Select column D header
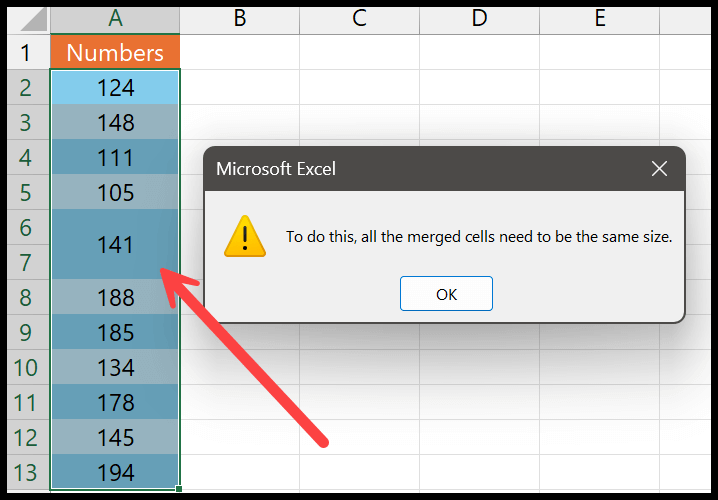The height and width of the screenshot is (500, 718). (x=479, y=20)
